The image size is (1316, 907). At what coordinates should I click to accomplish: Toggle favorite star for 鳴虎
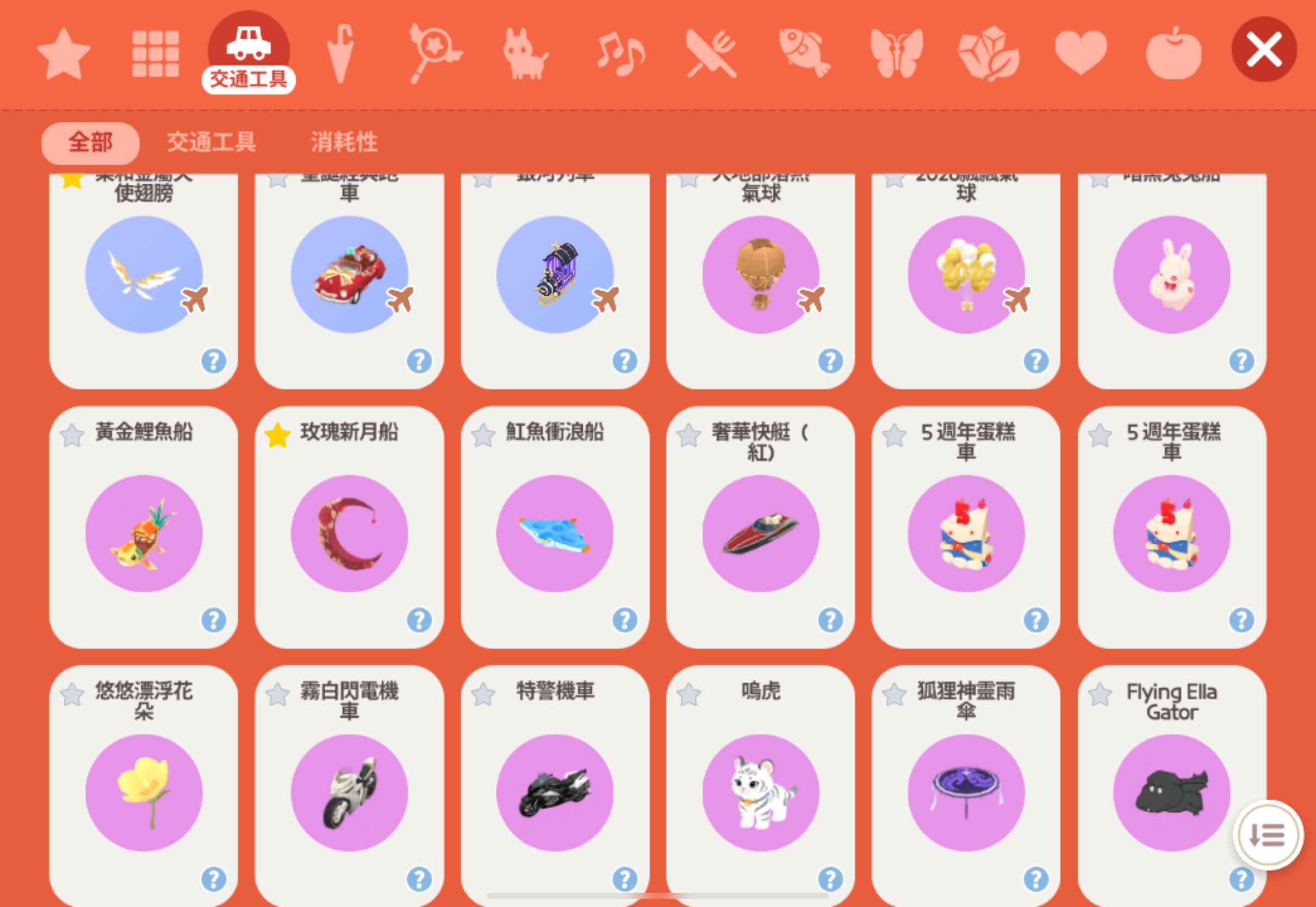point(688,694)
